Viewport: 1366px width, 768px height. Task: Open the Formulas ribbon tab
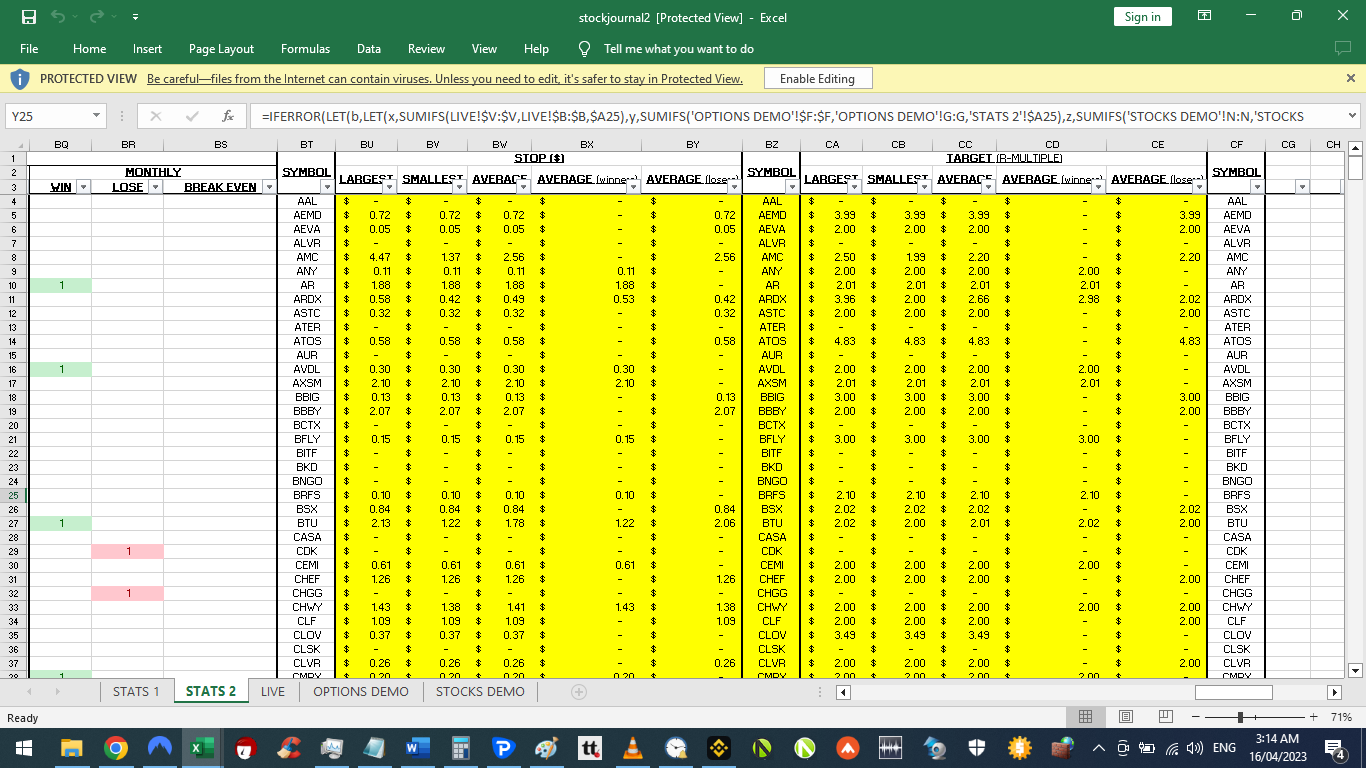(x=305, y=48)
